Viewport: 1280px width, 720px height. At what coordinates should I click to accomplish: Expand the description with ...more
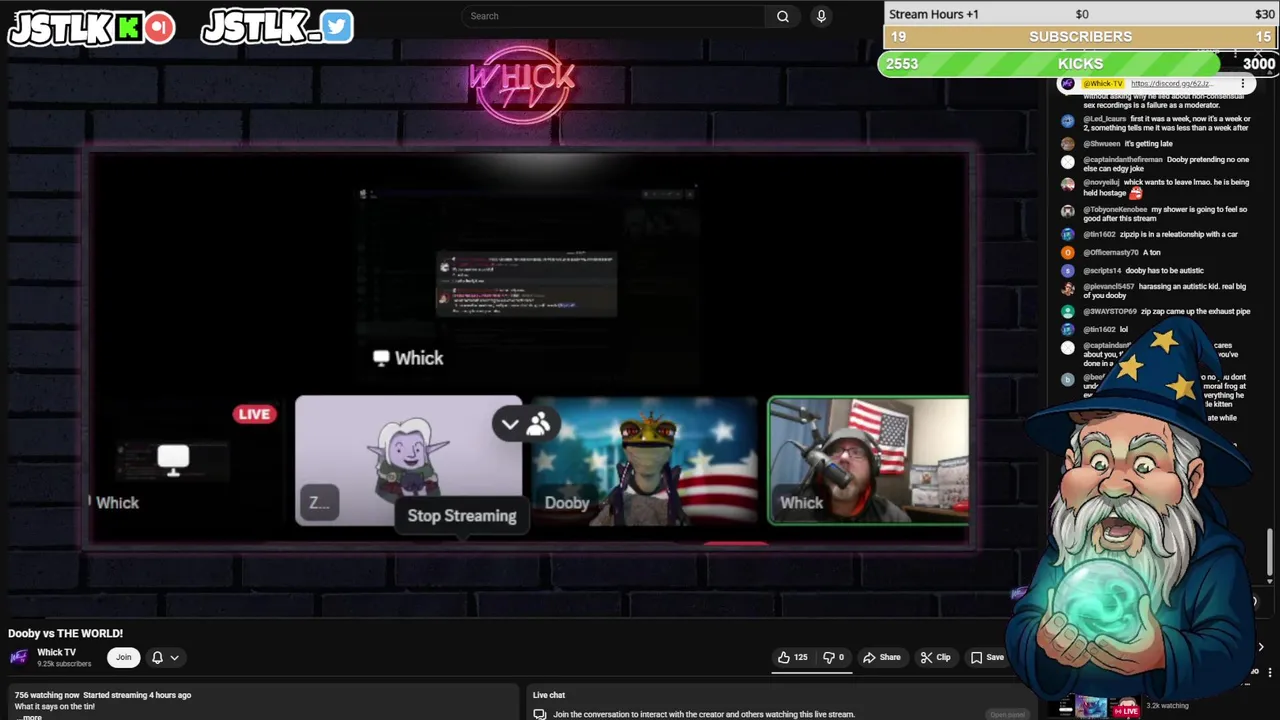point(29,717)
